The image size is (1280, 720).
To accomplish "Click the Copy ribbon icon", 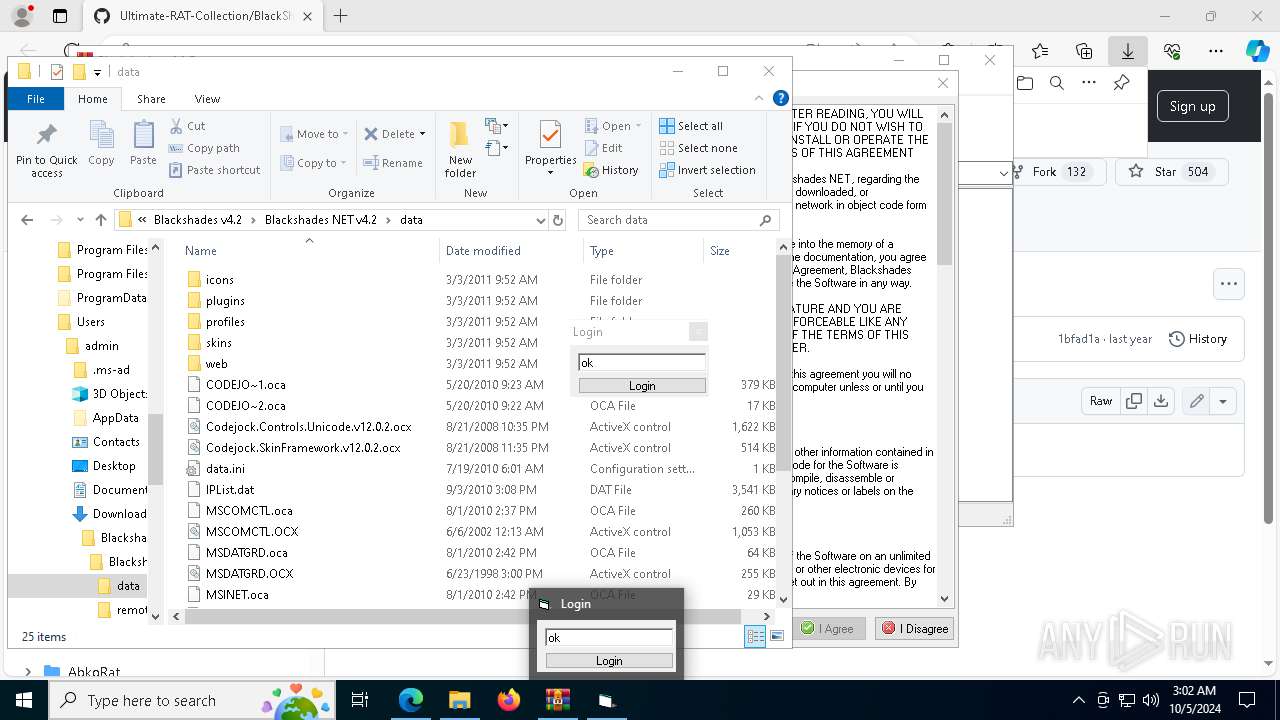I will pyautogui.click(x=101, y=143).
